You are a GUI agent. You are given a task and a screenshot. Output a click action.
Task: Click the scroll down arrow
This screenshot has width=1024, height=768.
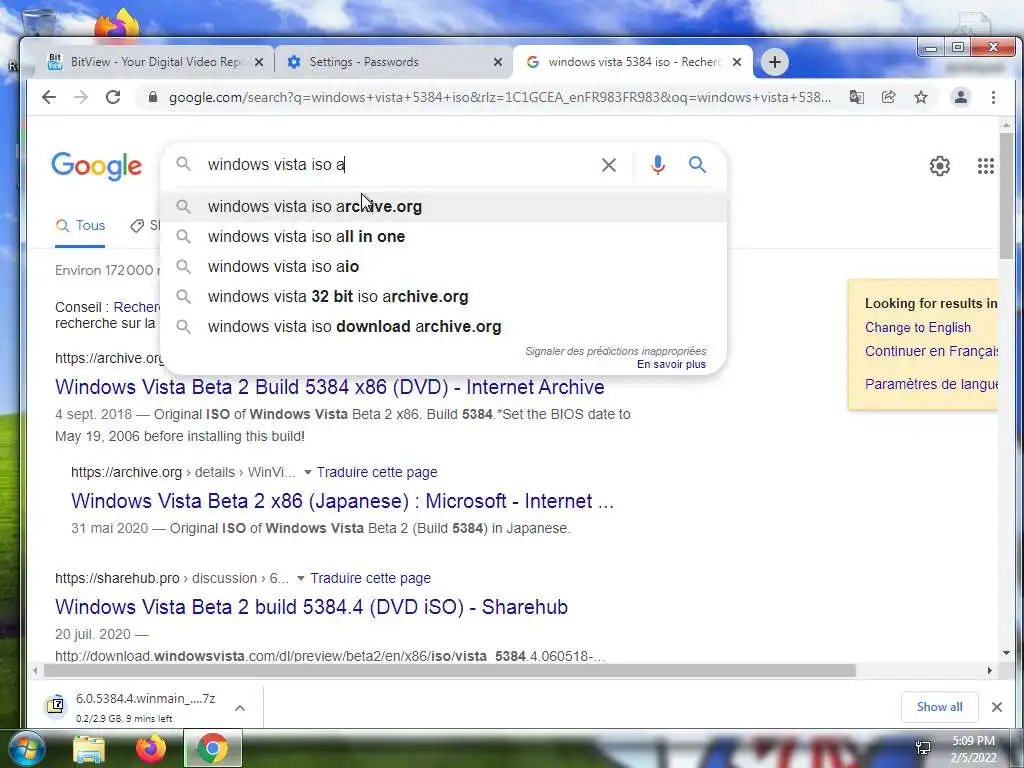(x=1006, y=653)
